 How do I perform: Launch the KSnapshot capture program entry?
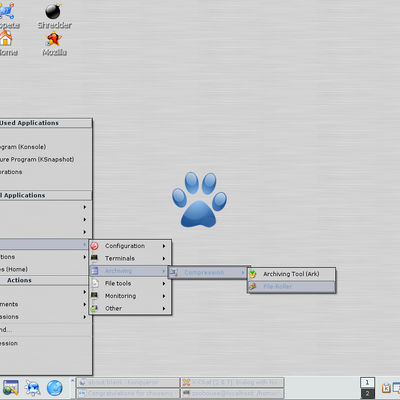click(x=45, y=159)
